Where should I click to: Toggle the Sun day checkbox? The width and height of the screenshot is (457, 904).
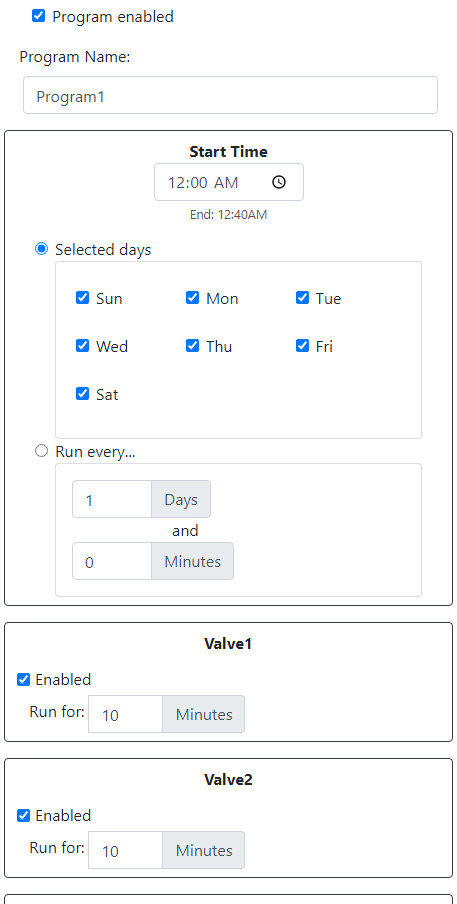point(82,297)
